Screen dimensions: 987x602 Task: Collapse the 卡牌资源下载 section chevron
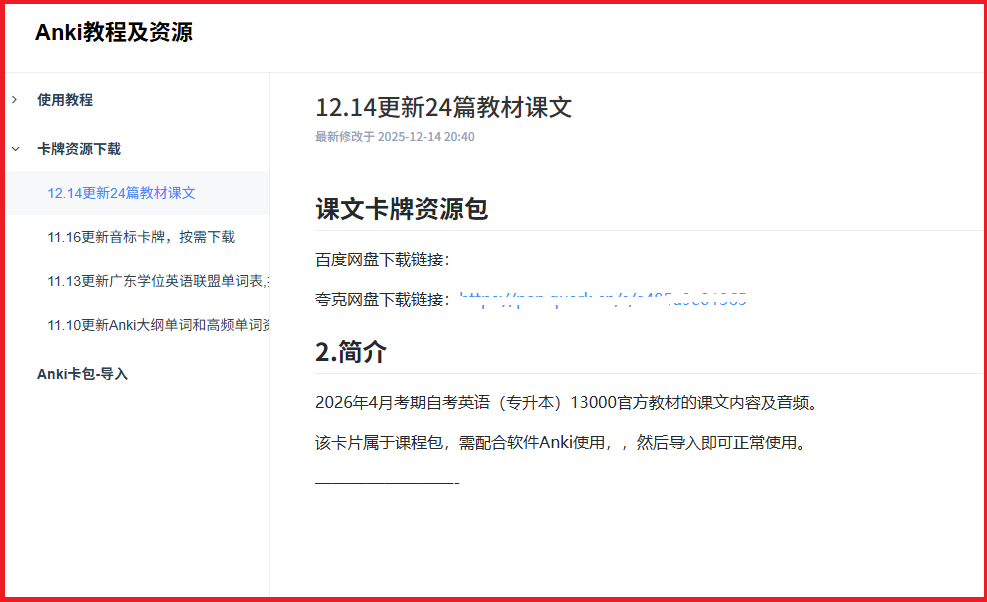[x=13, y=148]
